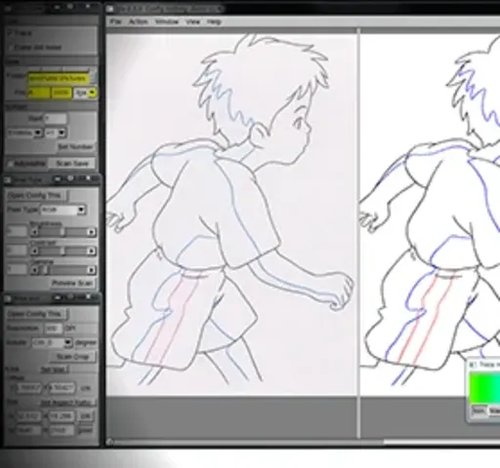
Task: Click the scanned drawing in the left pane
Action: click(231, 214)
